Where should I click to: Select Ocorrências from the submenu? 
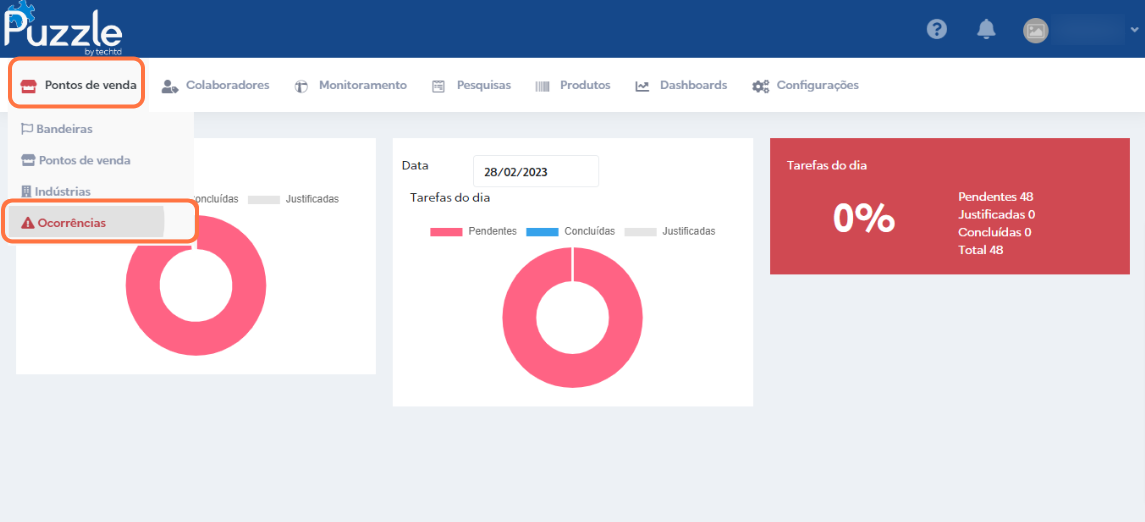click(71, 223)
